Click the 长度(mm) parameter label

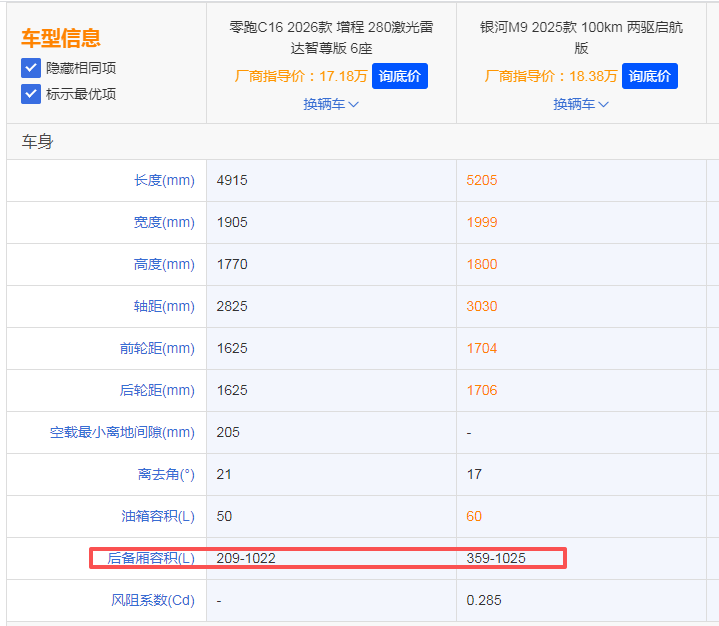pyautogui.click(x=164, y=181)
